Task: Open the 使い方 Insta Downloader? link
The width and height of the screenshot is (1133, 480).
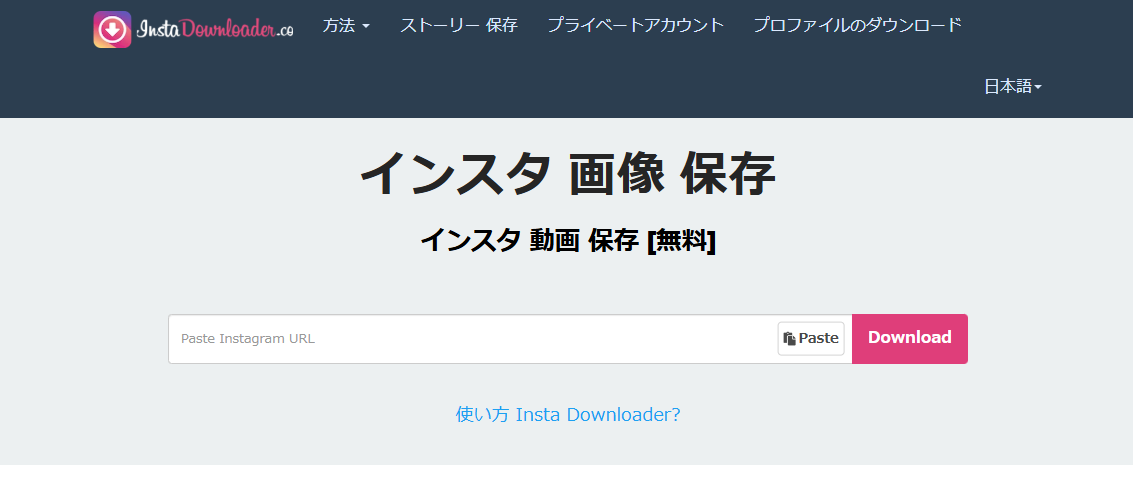Action: tap(568, 414)
